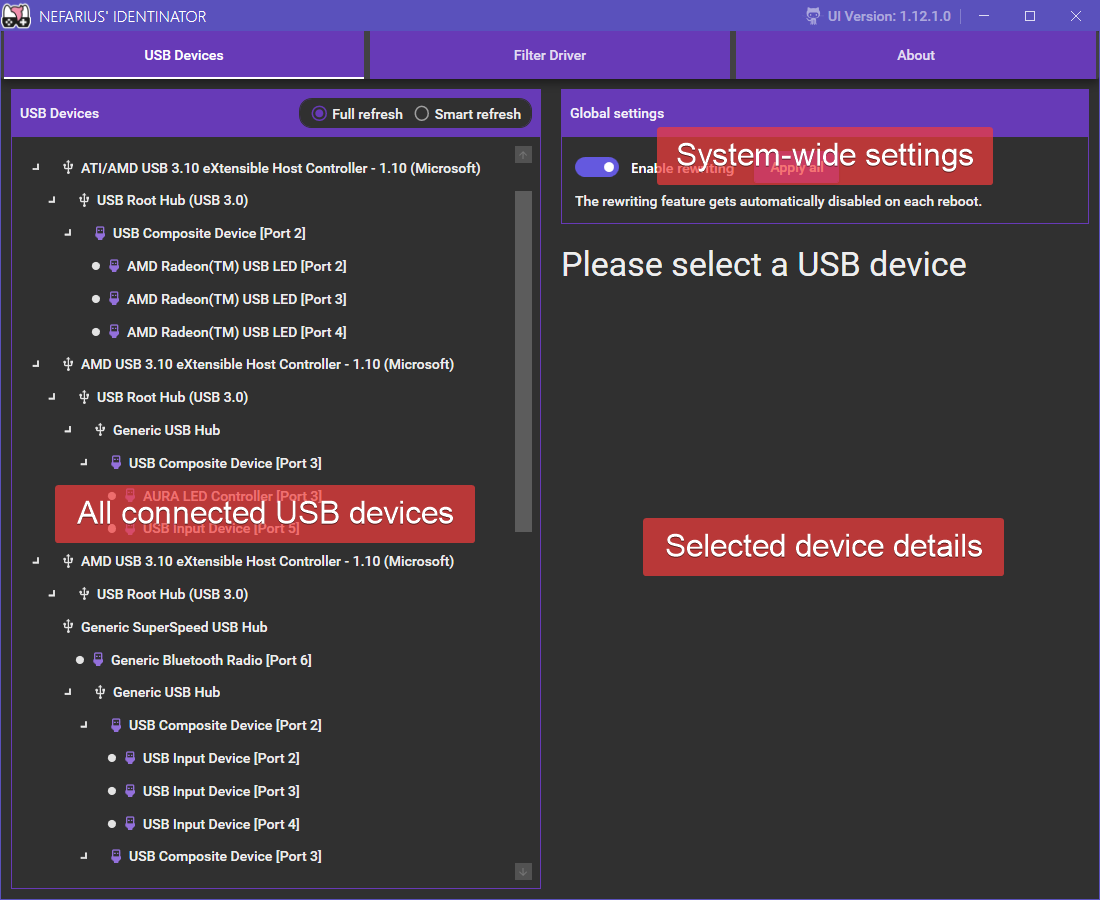
Task: Select the 'Generic SuperSpeed USB Hub' row text
Action: [x=174, y=627]
